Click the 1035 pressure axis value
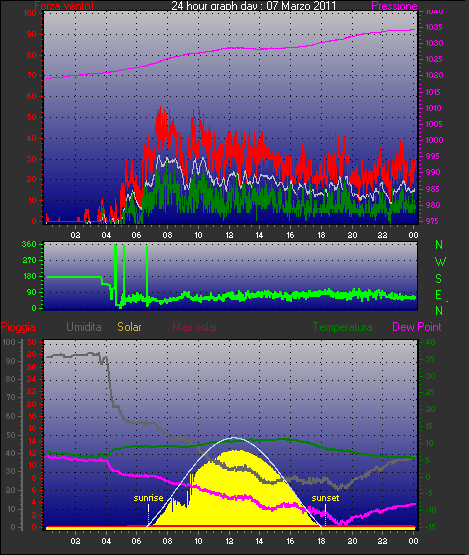469x555 pixels. point(433,27)
